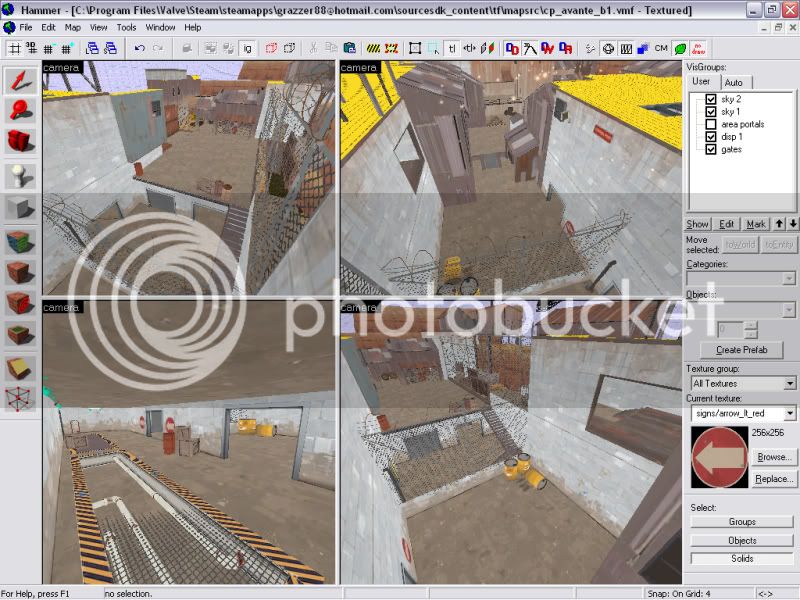Select the Apply Decals tool
The width and height of the screenshot is (800, 600).
pos(20,304)
